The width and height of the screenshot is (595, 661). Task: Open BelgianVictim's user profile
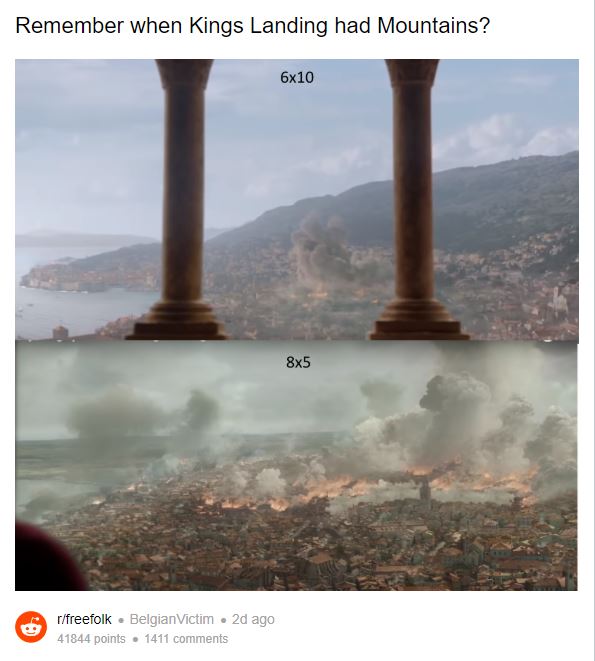click(x=172, y=619)
